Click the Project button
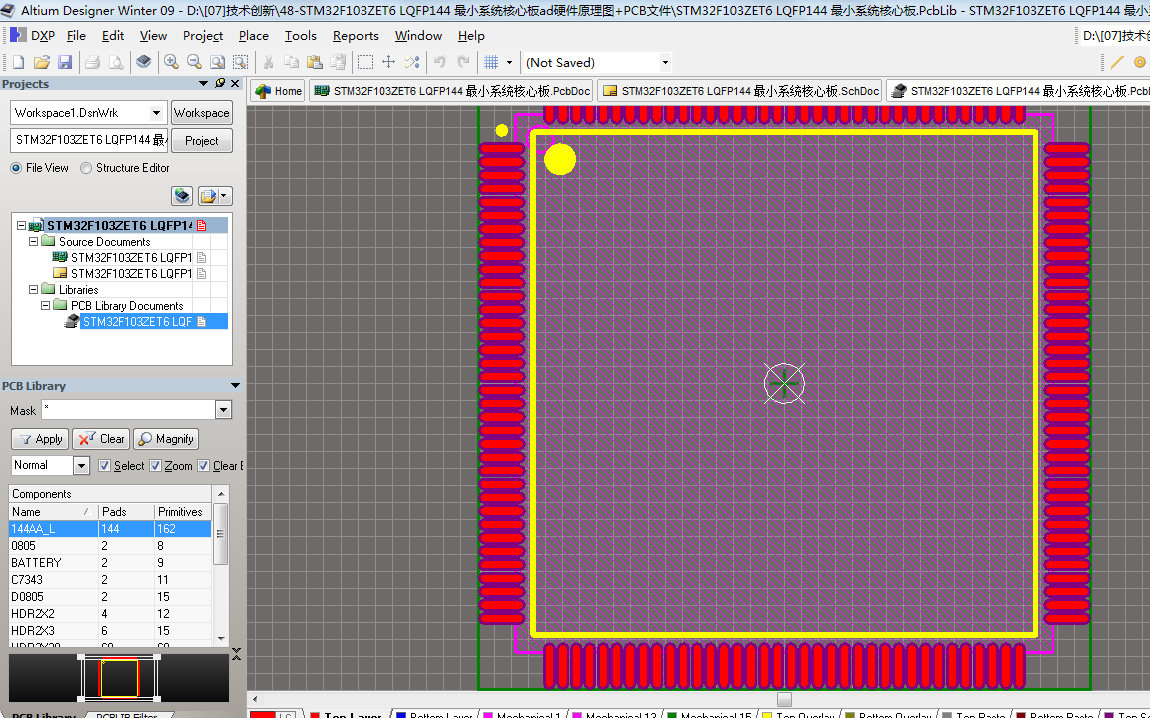 point(202,141)
